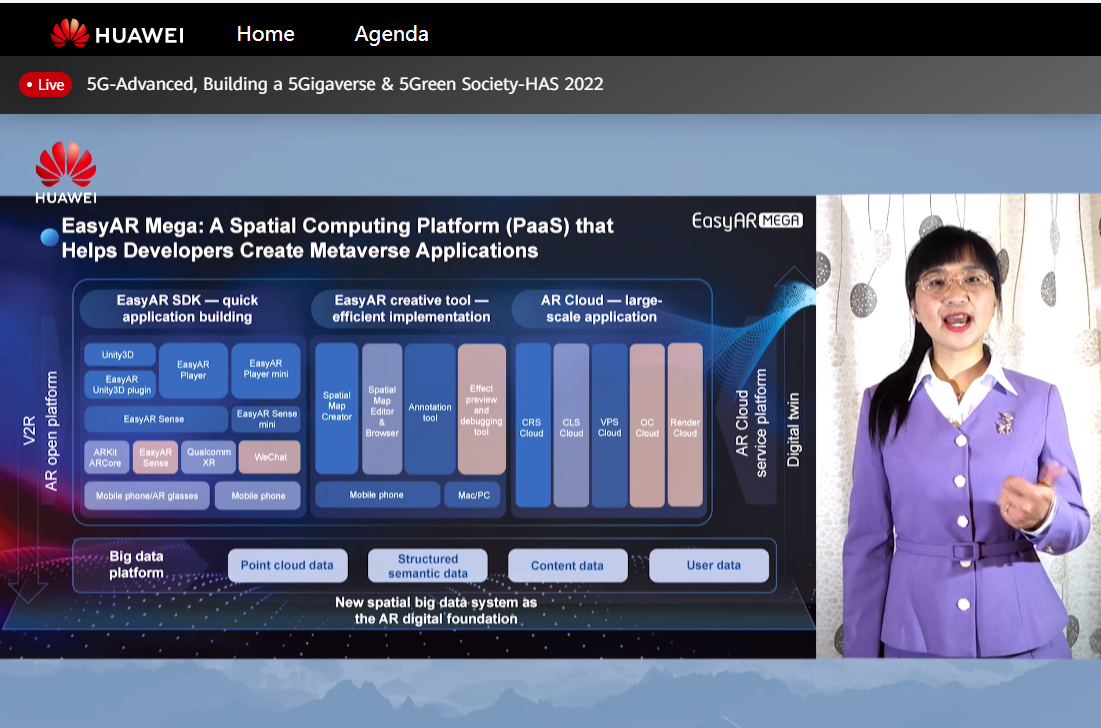Click the 'EasyAR Player mini' box
Viewport: 1101px width, 728px height.
[266, 371]
